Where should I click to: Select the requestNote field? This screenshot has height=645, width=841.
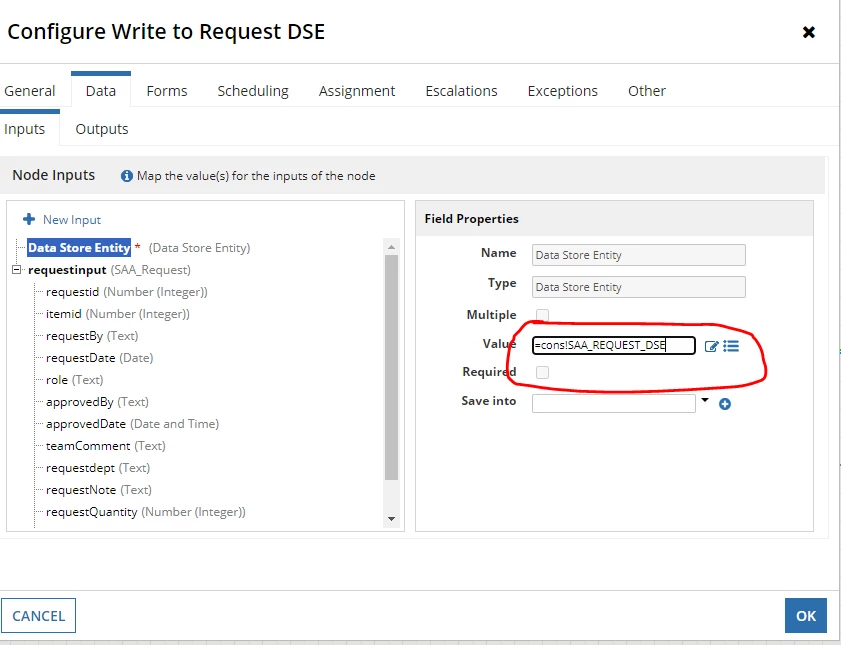[81, 490]
